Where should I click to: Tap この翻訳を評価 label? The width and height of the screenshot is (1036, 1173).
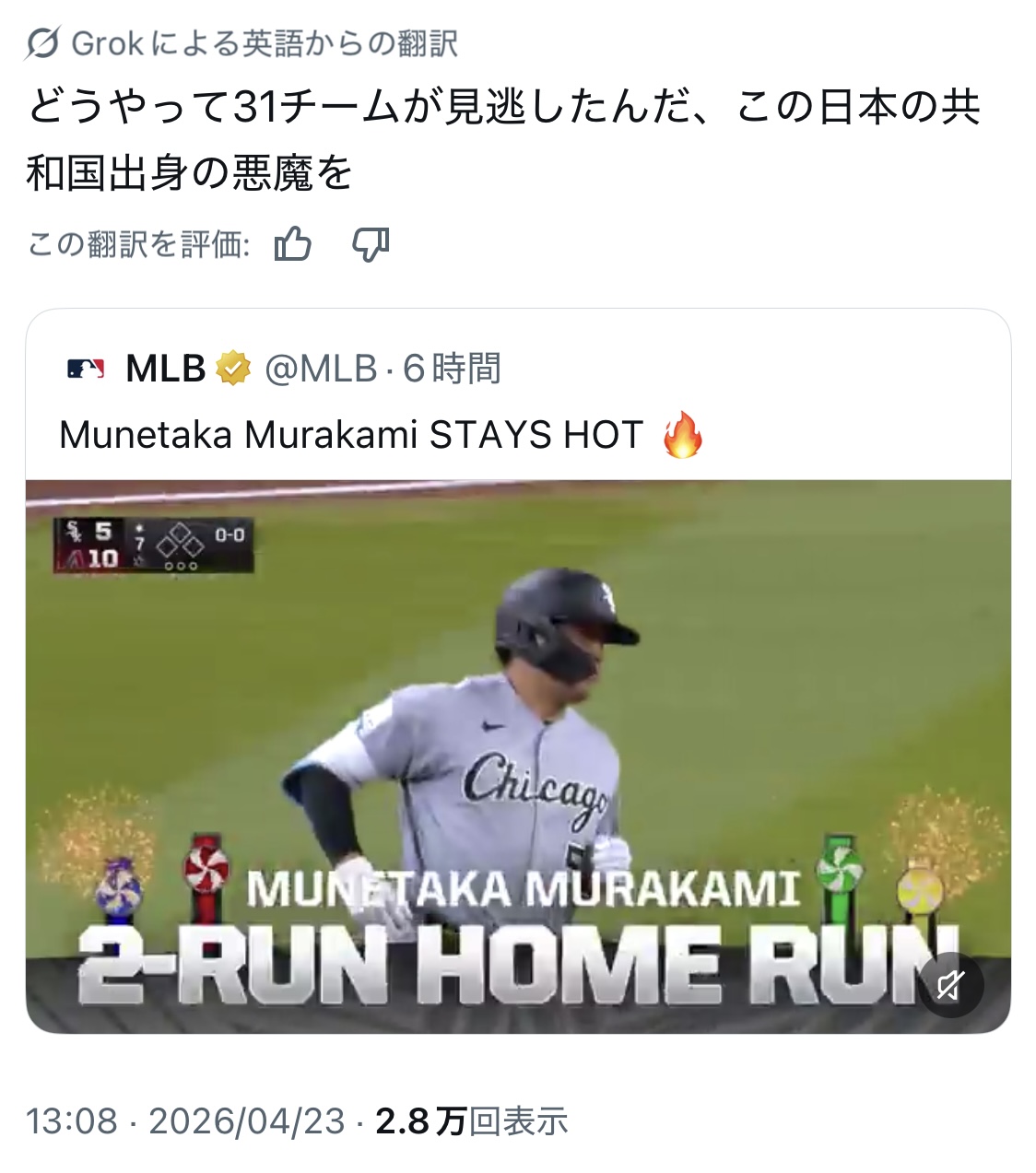click(138, 244)
